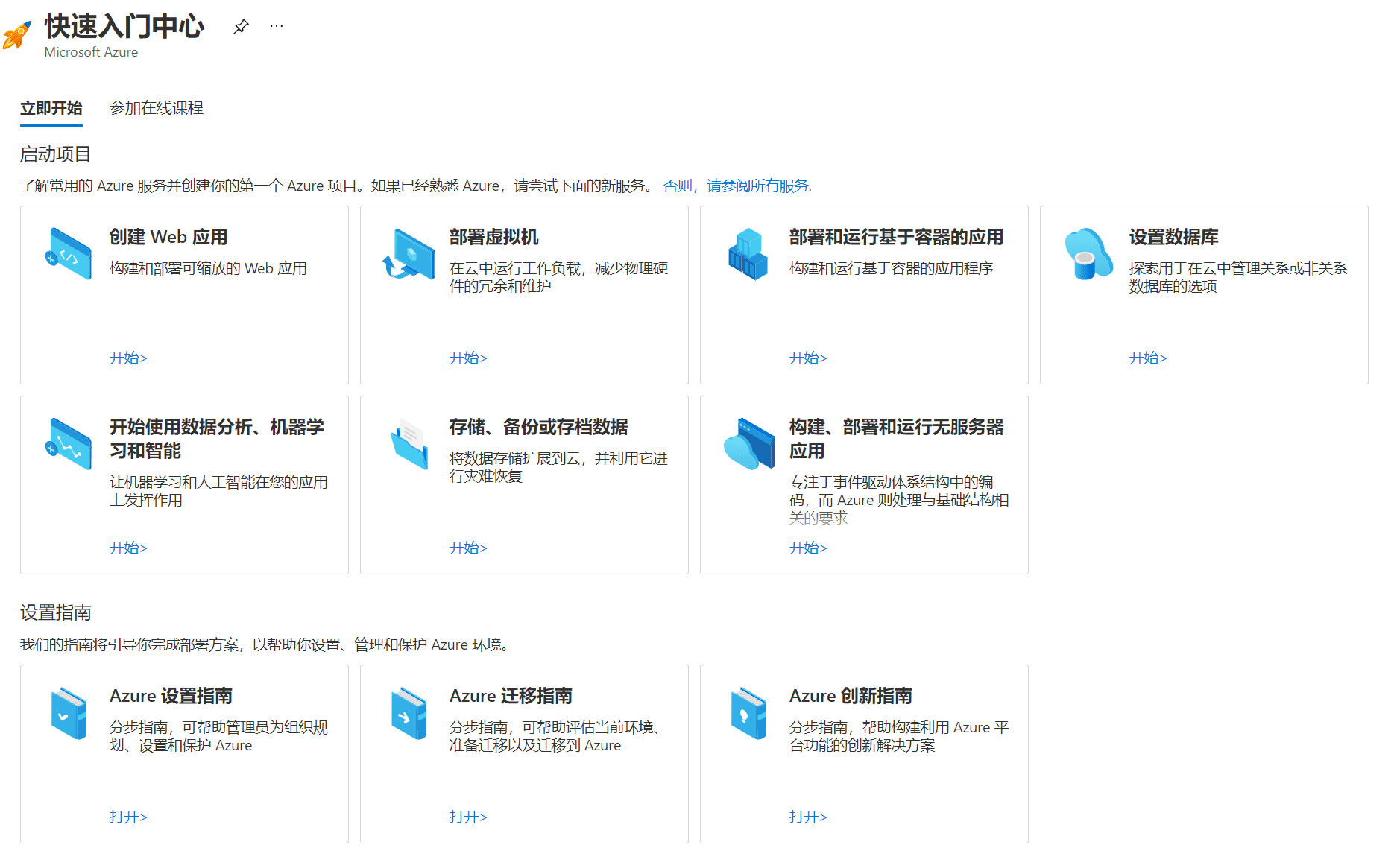
Task: Click the 部署虚拟机 virtual machine icon
Action: pyautogui.click(x=409, y=253)
